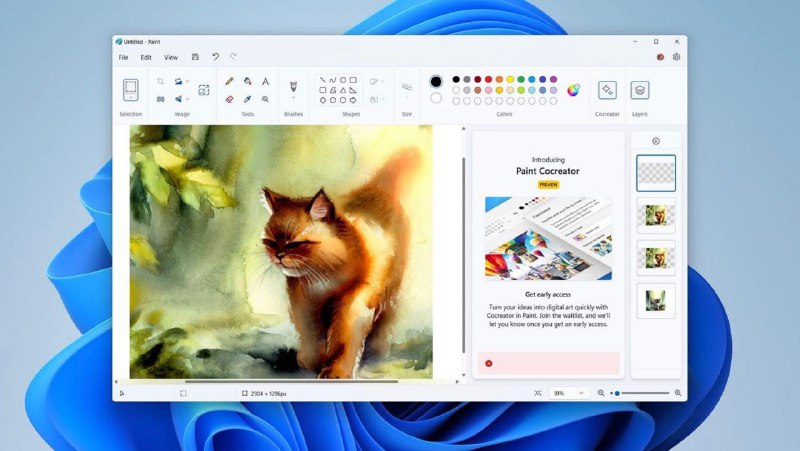Screen dimensions: 800x451
Task: Expand the Rotate options arrow
Action: pos(187,81)
